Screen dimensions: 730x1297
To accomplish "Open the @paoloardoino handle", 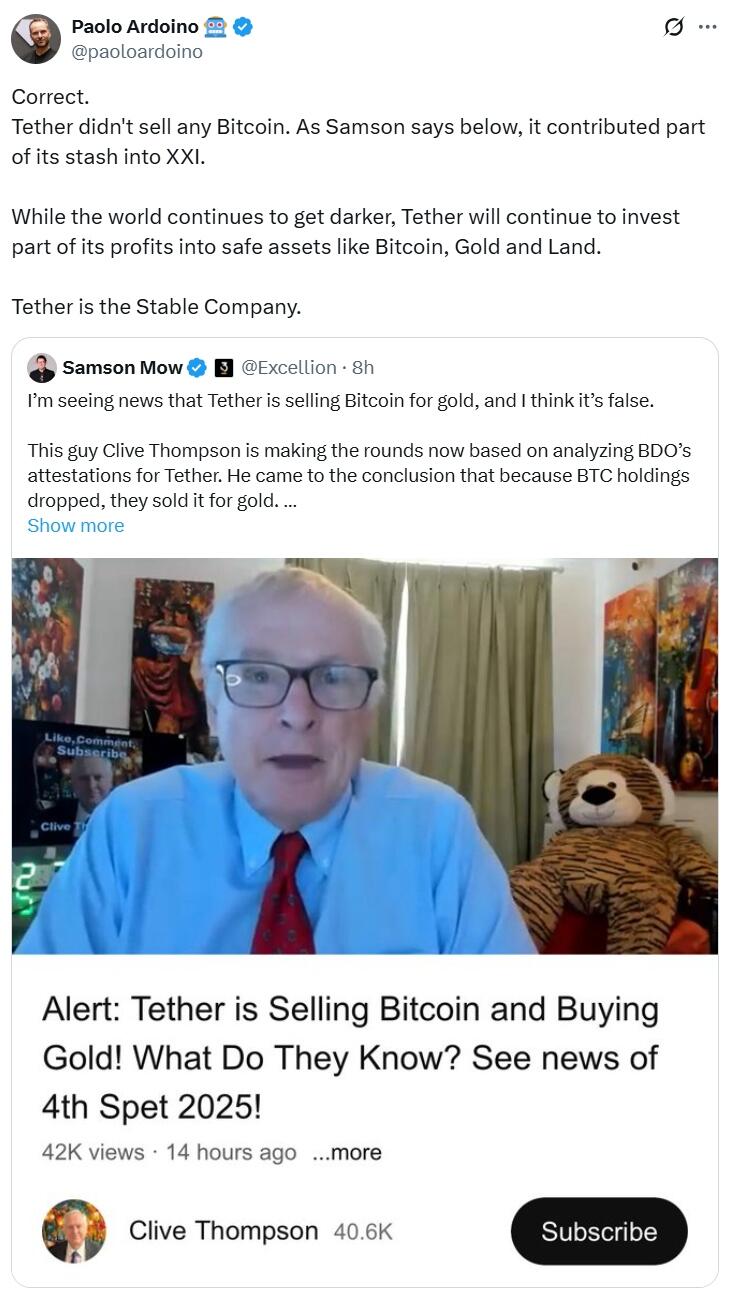I will pos(137,51).
